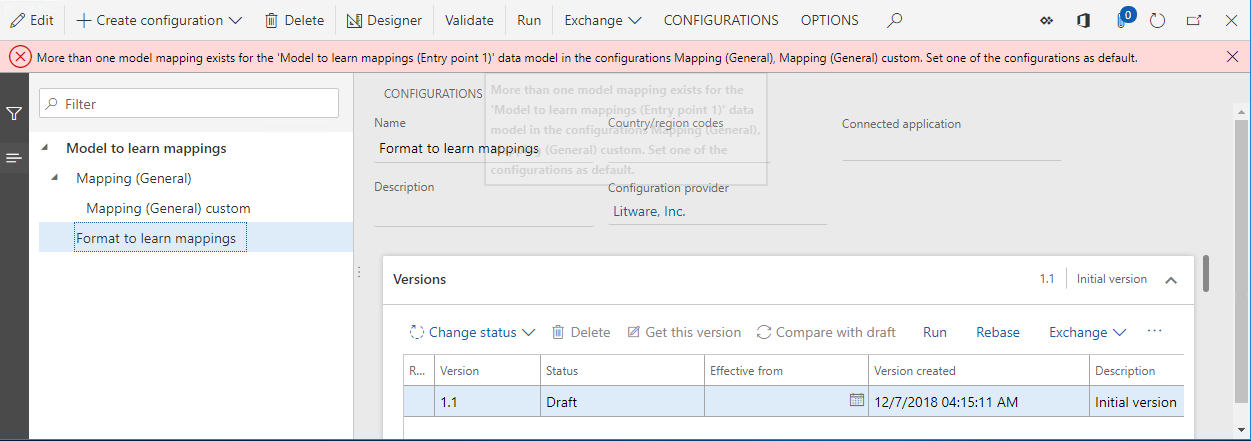Click the search magnifier icon in toolbar
Image resolution: width=1251 pixels, height=441 pixels.
[x=895, y=20]
